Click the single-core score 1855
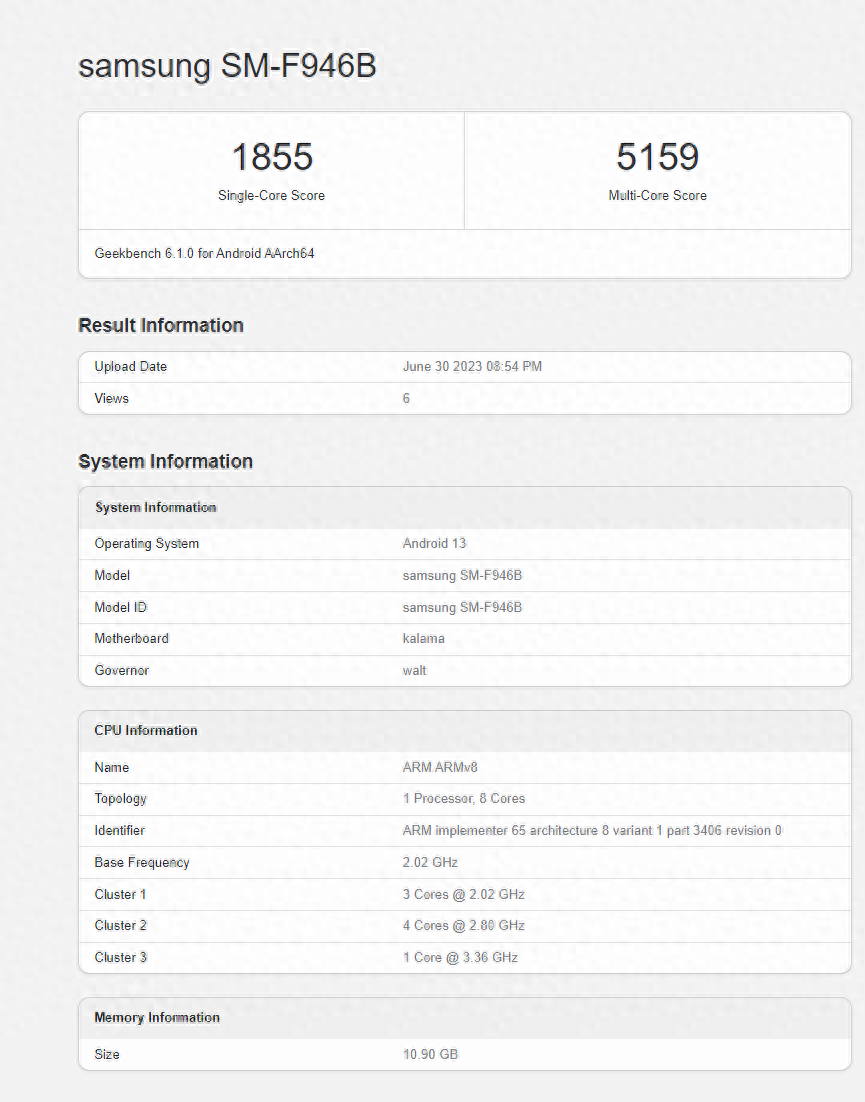Viewport: 865px width, 1102px height. pyautogui.click(x=272, y=157)
